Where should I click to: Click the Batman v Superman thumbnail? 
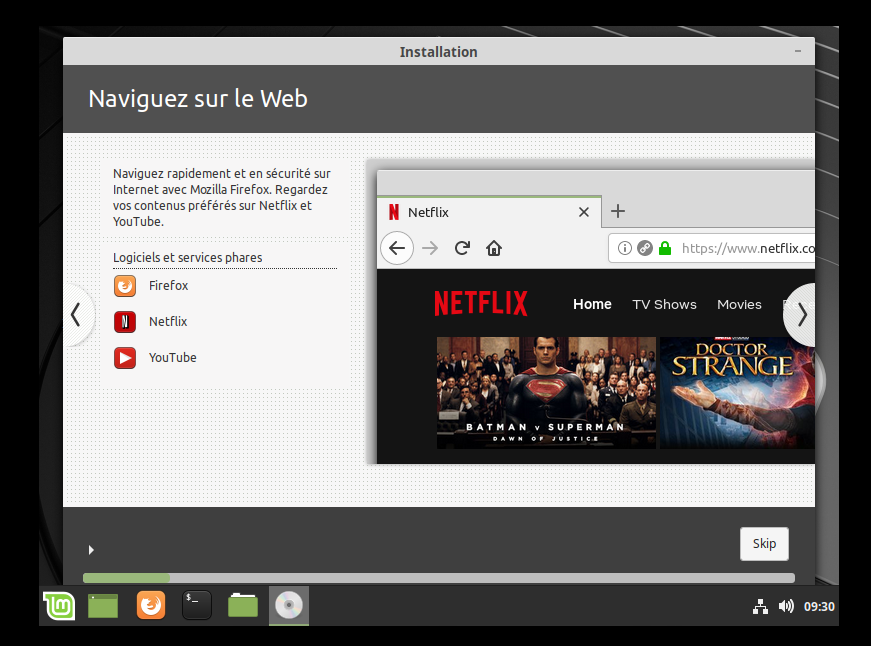(546, 393)
